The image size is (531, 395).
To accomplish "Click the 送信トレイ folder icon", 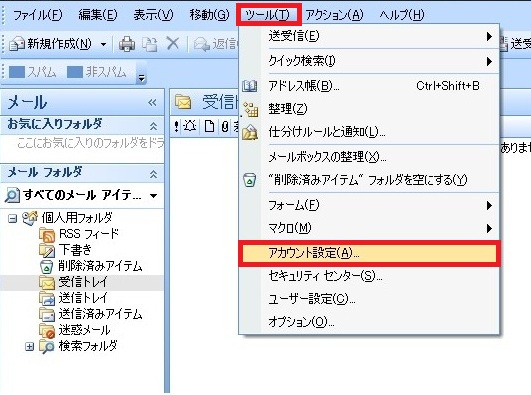I will coord(47,298).
